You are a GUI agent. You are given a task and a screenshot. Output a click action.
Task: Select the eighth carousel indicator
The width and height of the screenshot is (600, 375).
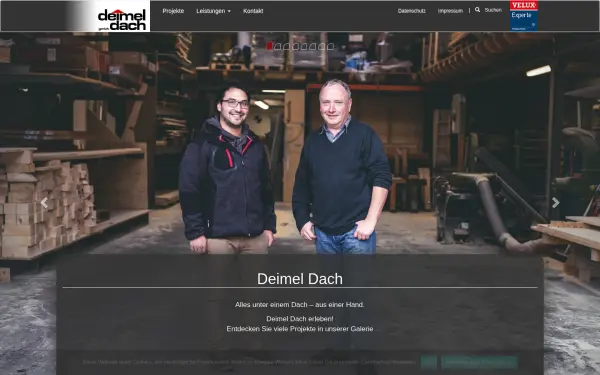point(331,46)
